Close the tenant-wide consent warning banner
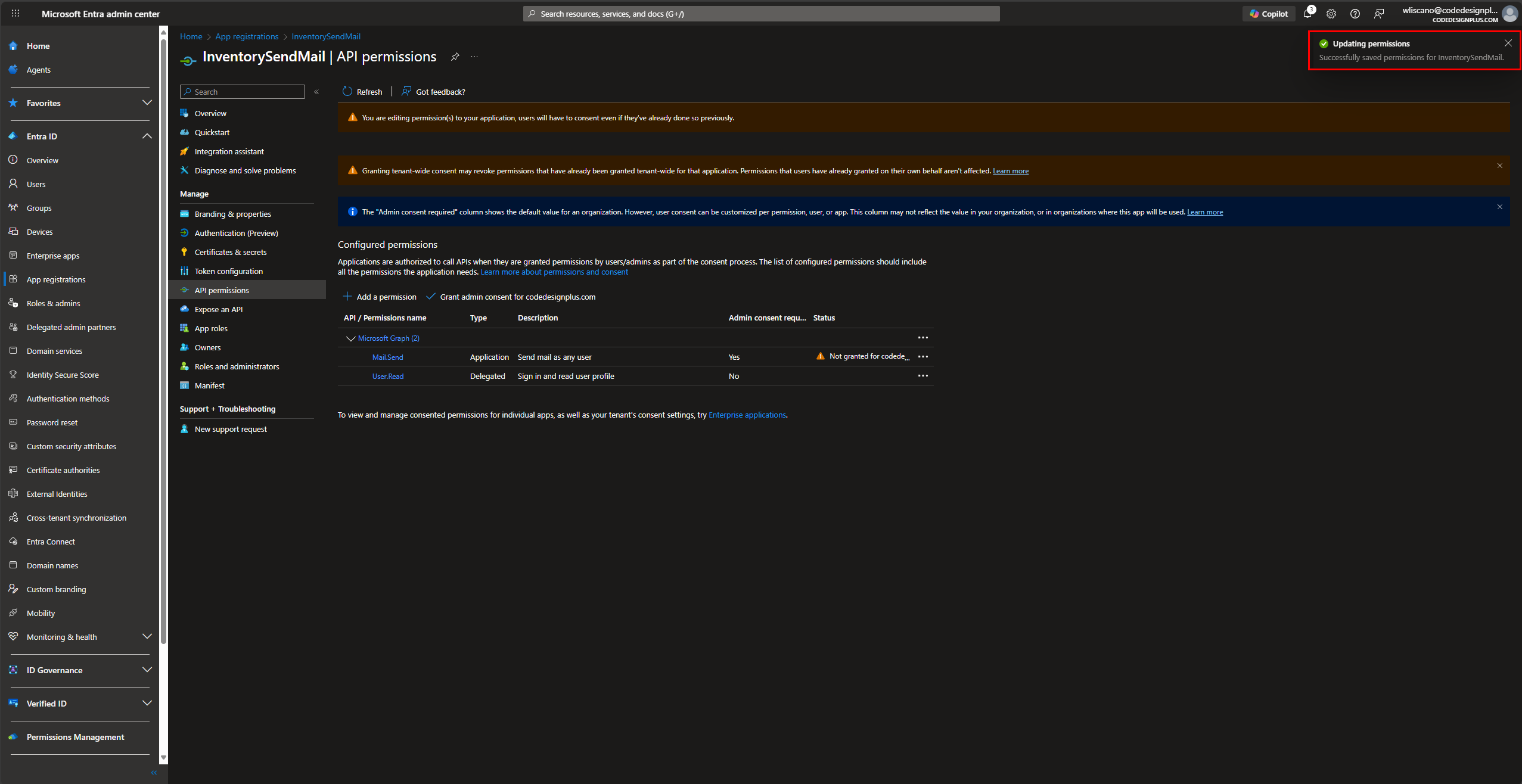Screen dimensions: 1522x784 1500,166
